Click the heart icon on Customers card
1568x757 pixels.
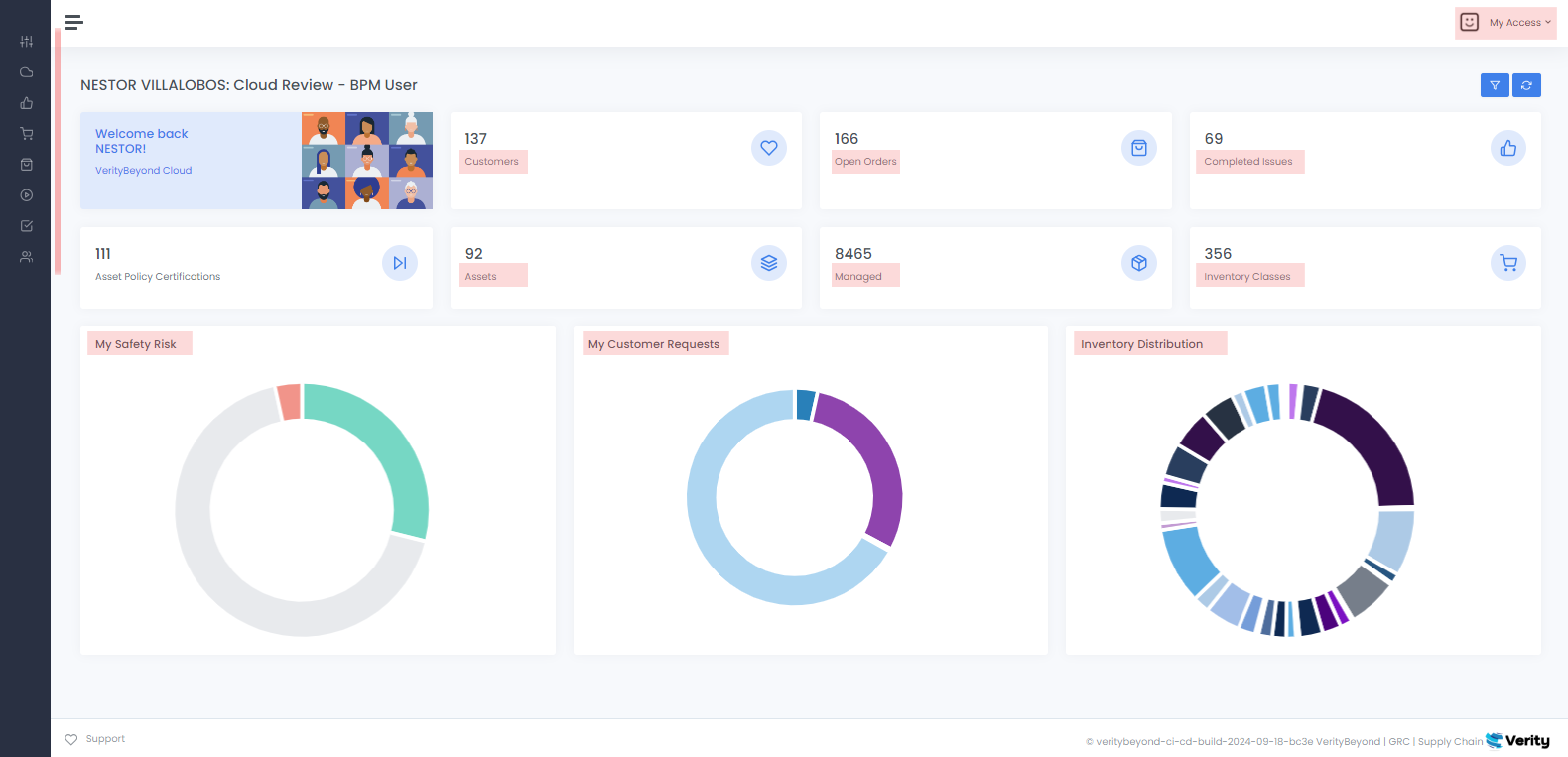pyautogui.click(x=769, y=148)
